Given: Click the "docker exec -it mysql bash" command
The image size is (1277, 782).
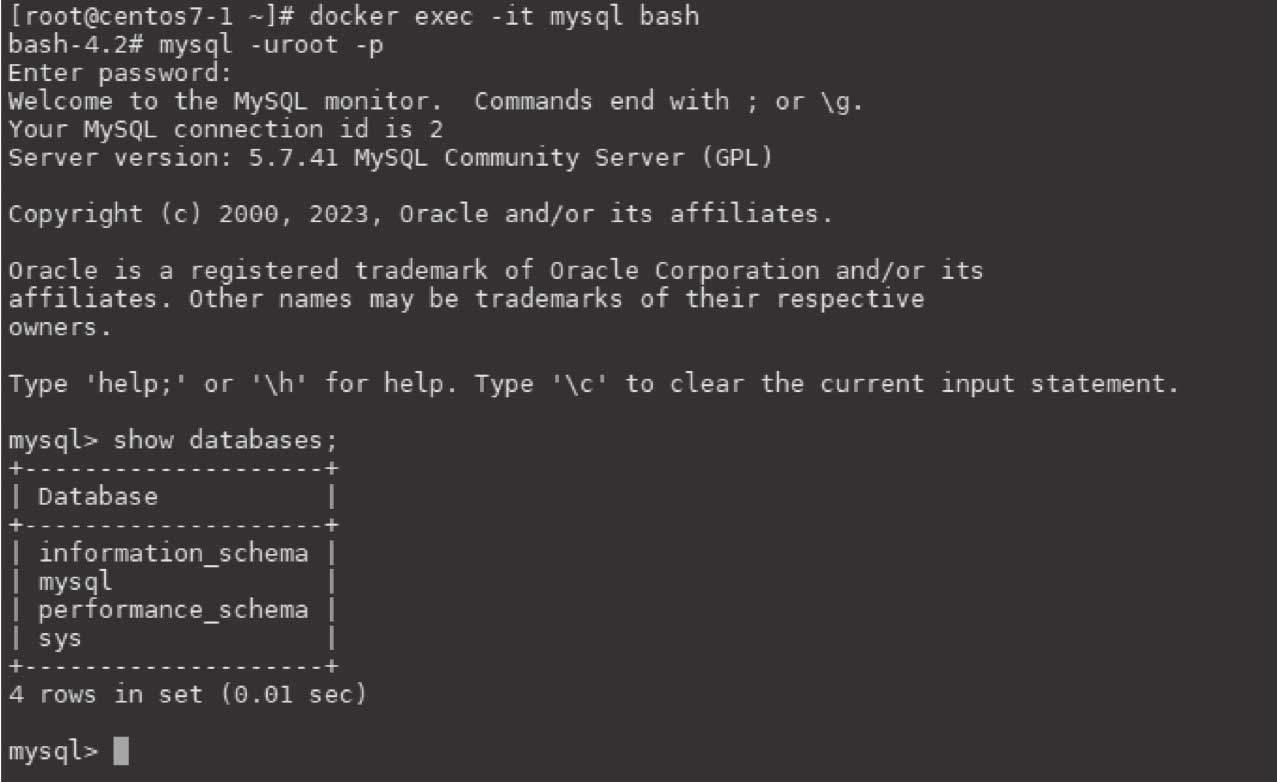Looking at the screenshot, I should [505, 17].
